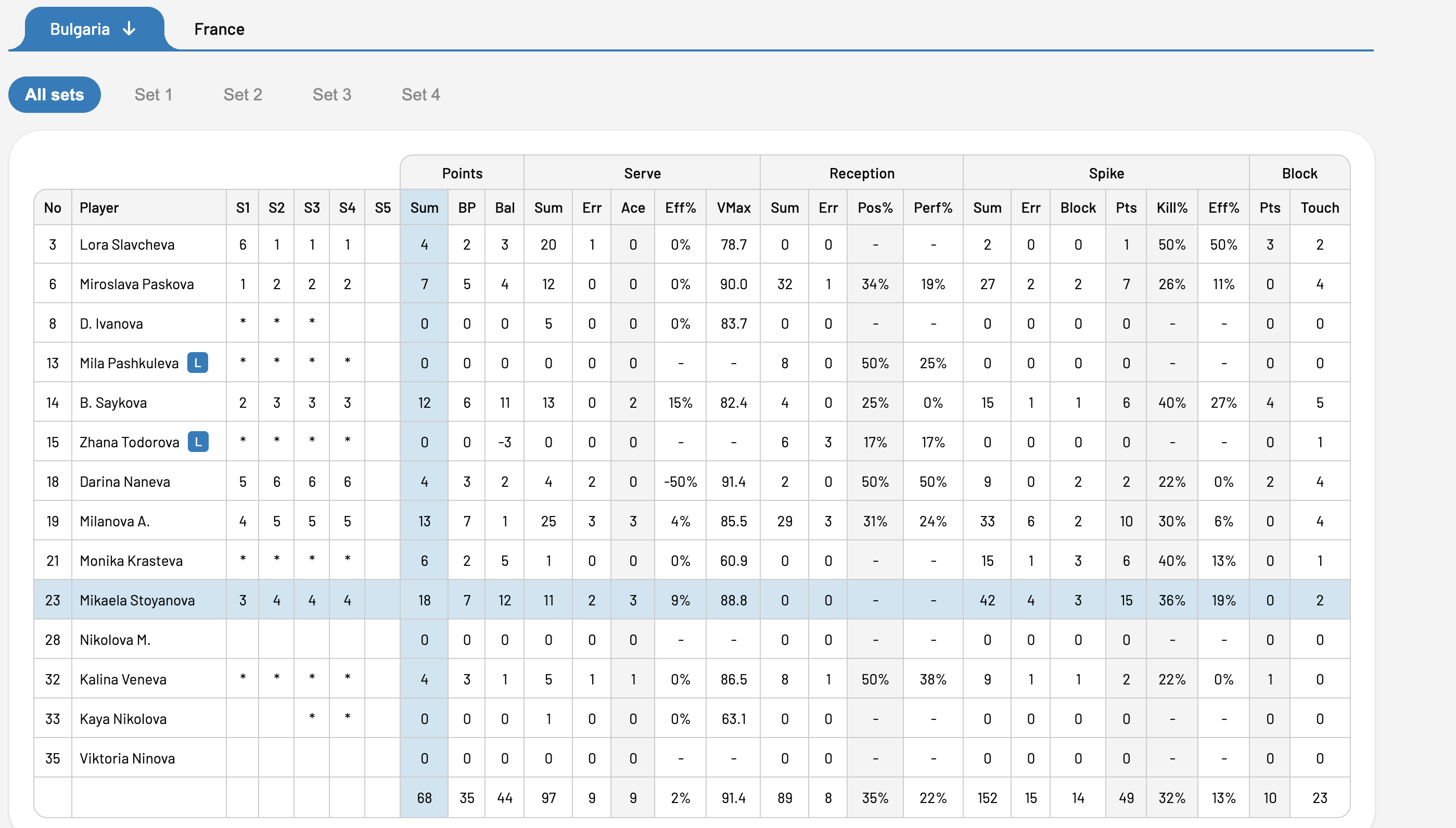Click the No column header
The height and width of the screenshot is (828, 1456).
coord(53,208)
